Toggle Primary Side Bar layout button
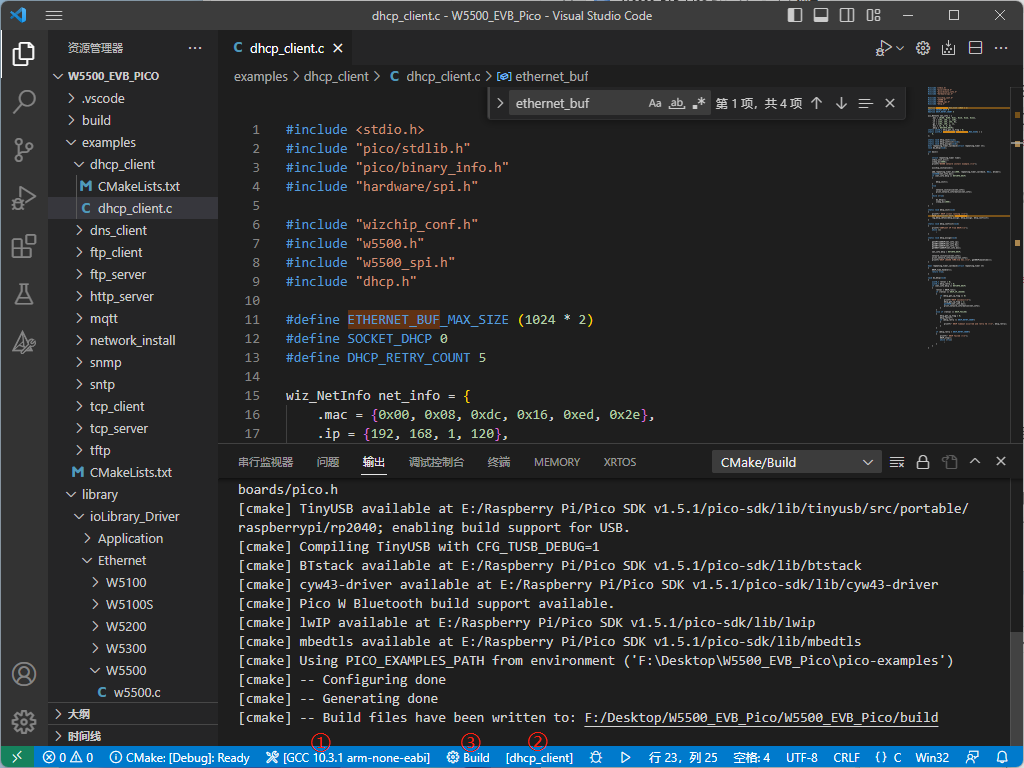 coord(795,15)
